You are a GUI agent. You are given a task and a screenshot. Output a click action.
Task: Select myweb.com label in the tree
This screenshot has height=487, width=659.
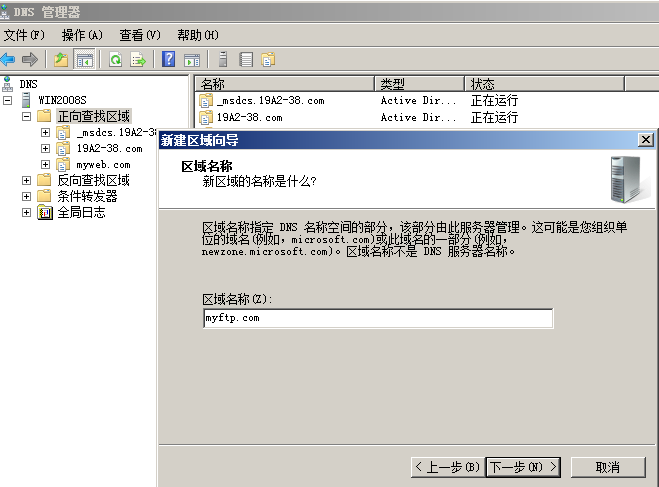coord(103,165)
